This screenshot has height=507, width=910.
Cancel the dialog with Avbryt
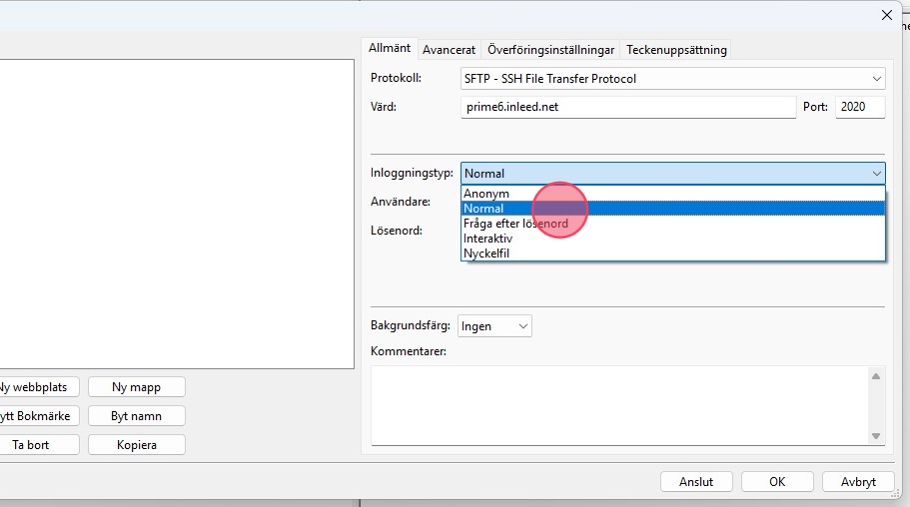[x=857, y=482]
